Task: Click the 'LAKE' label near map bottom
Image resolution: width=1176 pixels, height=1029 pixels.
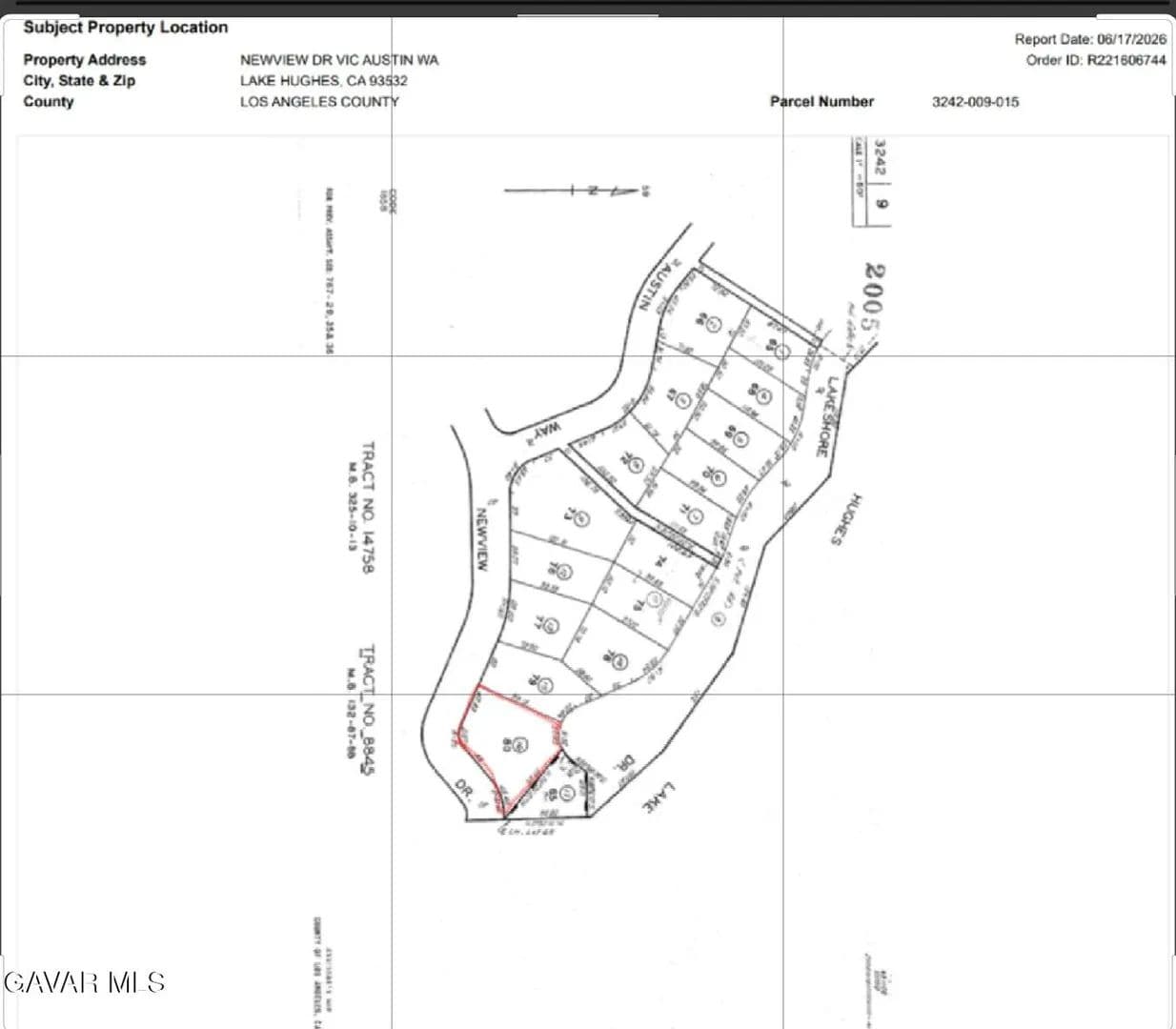Action: [x=659, y=797]
